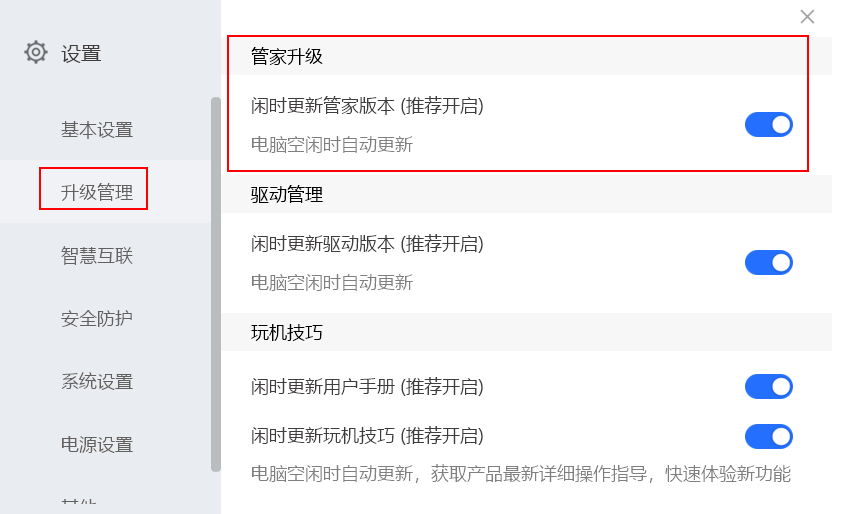Image resolution: width=841 pixels, height=514 pixels.
Task: Click the 管家升级 section header
Action: (x=287, y=57)
